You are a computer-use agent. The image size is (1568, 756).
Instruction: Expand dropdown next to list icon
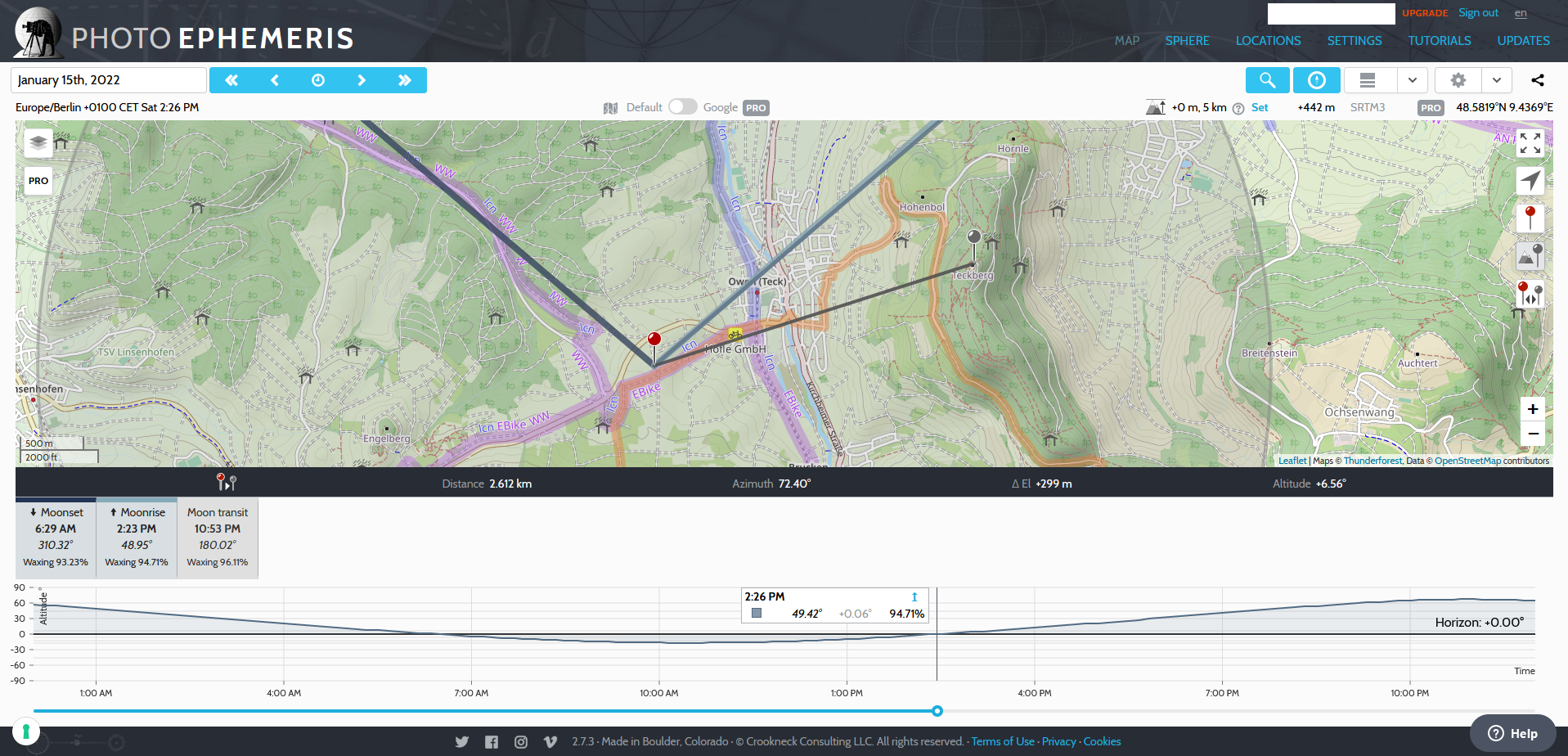pos(1413,80)
